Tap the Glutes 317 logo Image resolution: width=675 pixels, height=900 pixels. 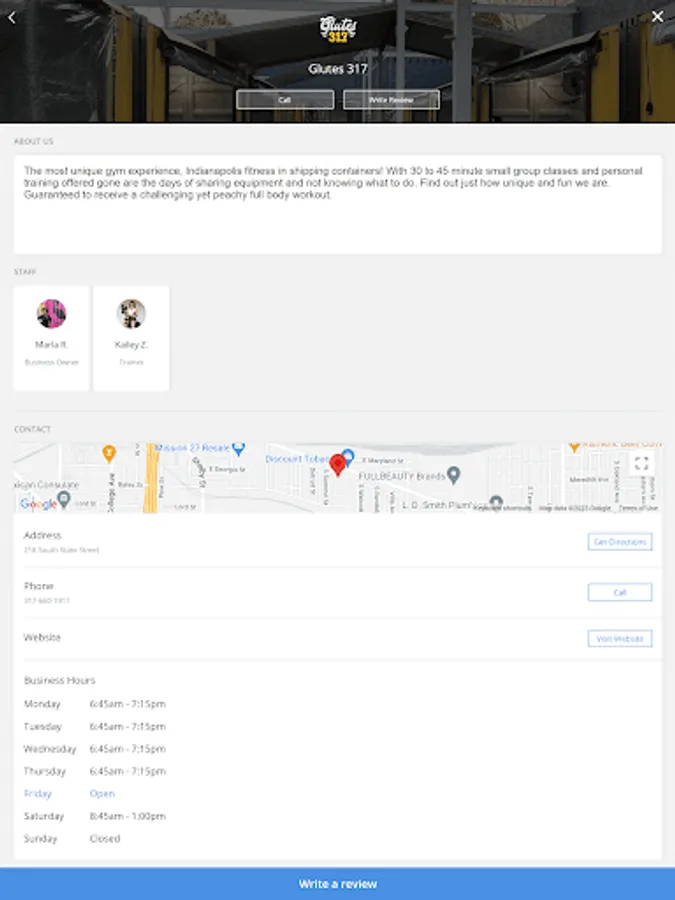coord(338,29)
